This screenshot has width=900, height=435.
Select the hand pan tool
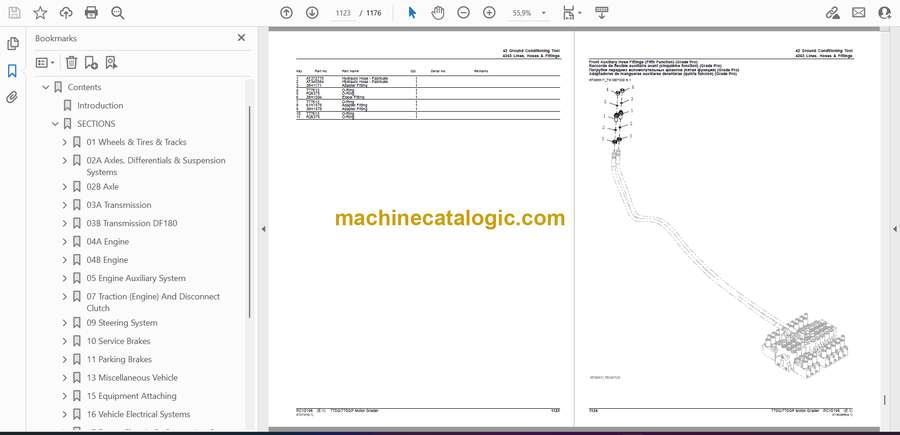point(438,13)
